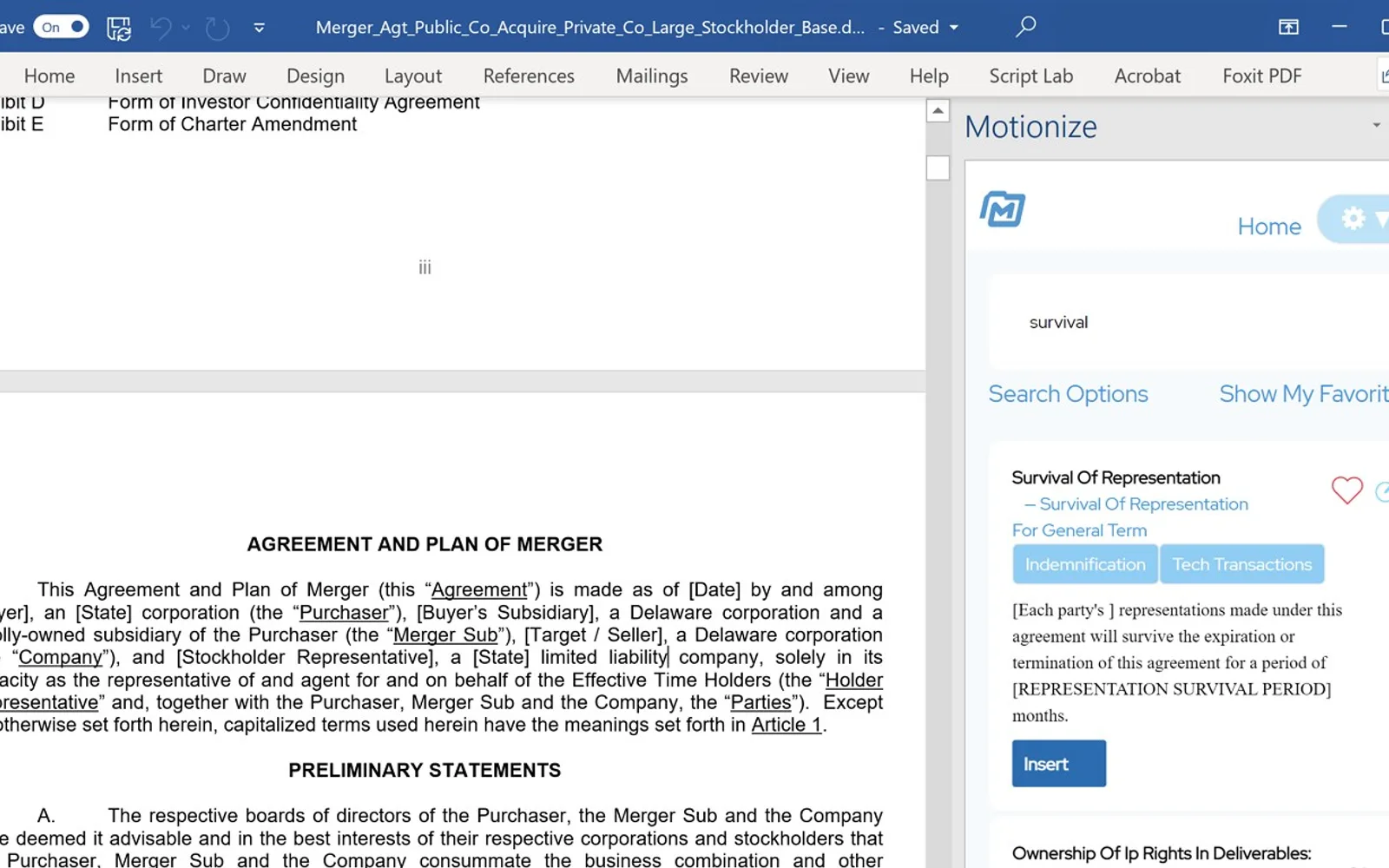This screenshot has width=1389, height=868.
Task: Click the Ownership Of Ip Rights clause title
Action: (1162, 853)
